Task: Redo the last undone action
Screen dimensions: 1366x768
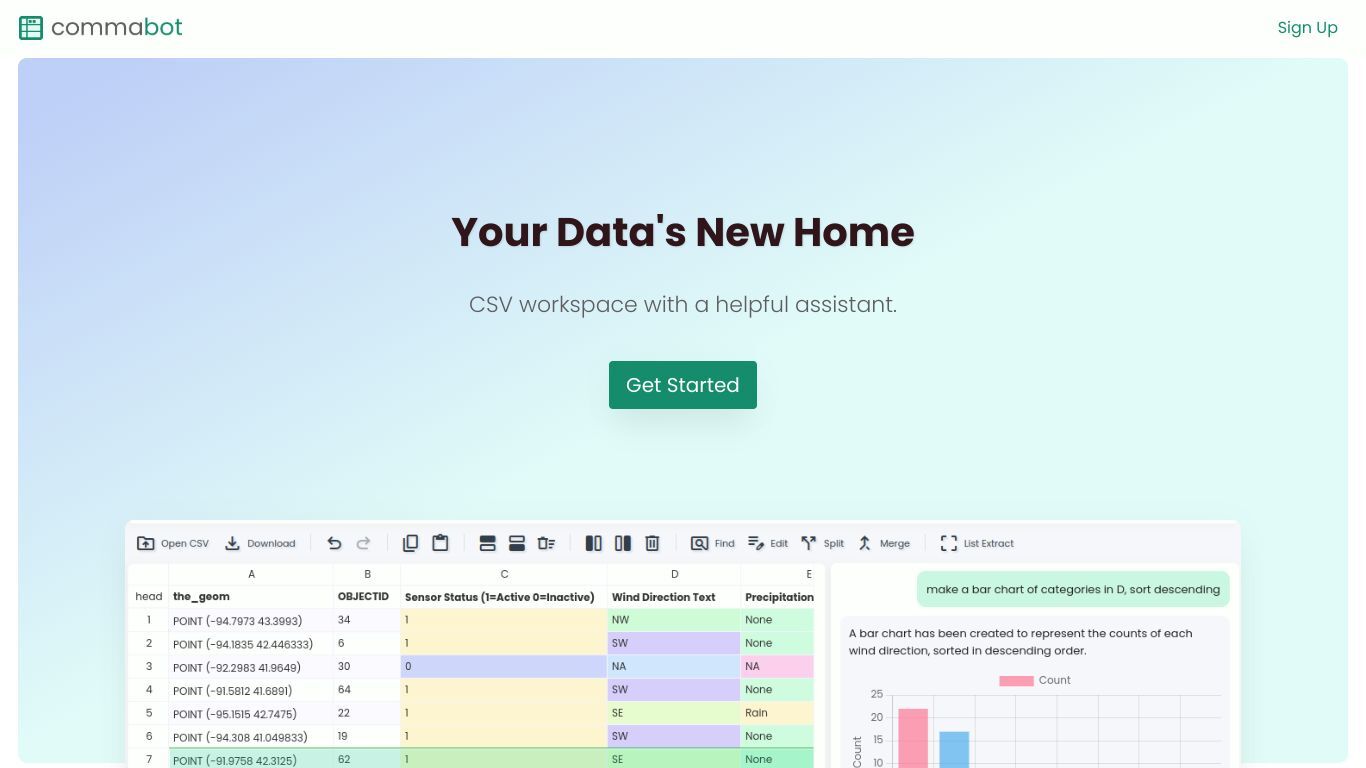Action: tap(363, 543)
